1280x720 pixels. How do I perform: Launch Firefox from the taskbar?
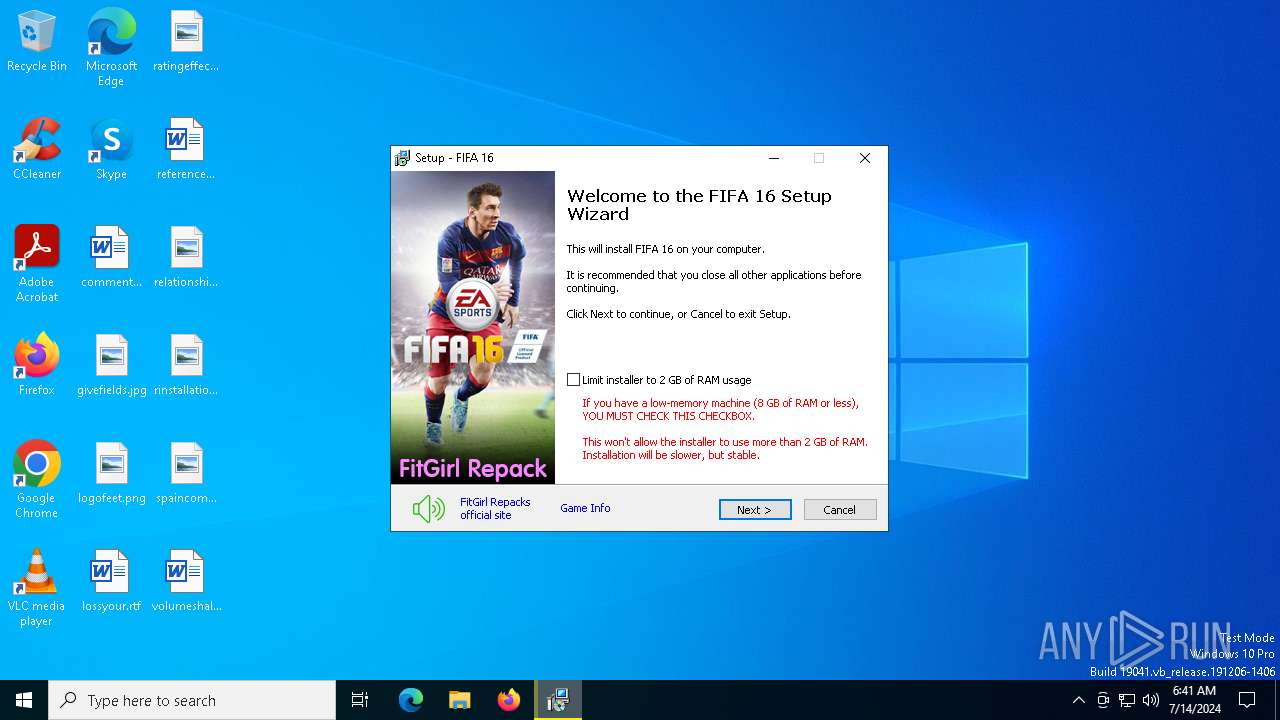(x=509, y=700)
